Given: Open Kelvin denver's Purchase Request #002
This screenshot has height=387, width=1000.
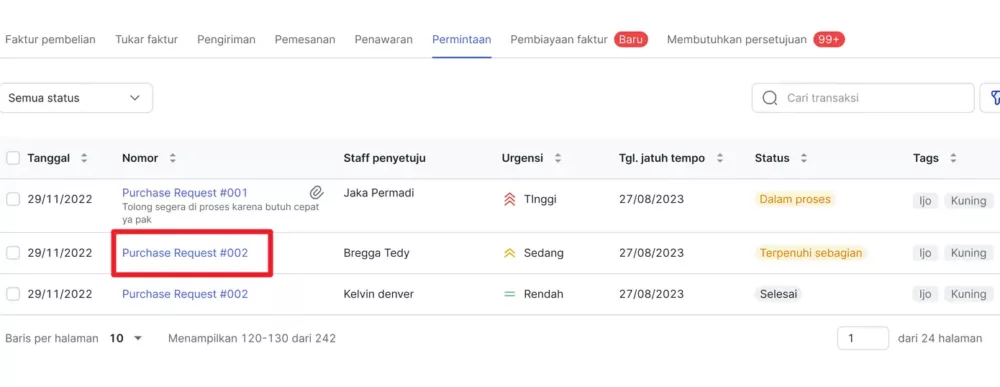Looking at the screenshot, I should 185,294.
